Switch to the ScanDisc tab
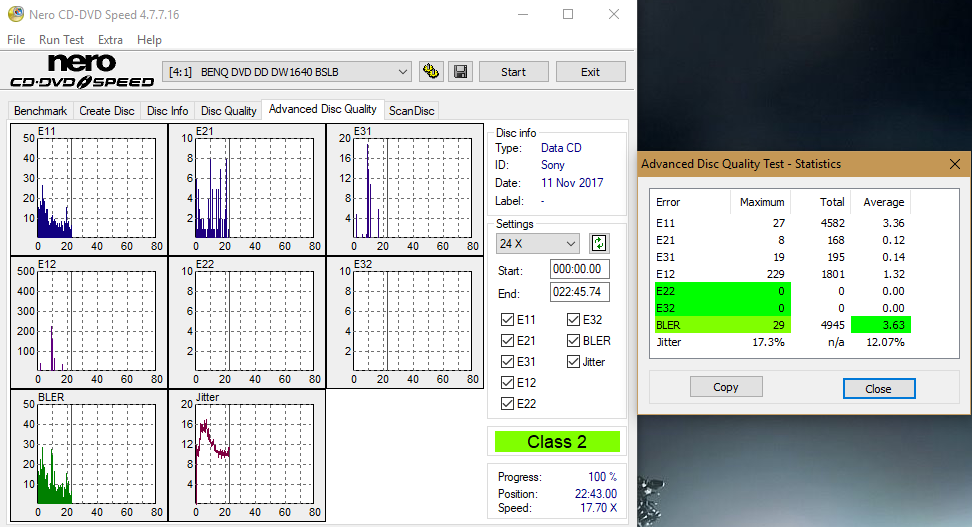This screenshot has width=972, height=527. 412,111
